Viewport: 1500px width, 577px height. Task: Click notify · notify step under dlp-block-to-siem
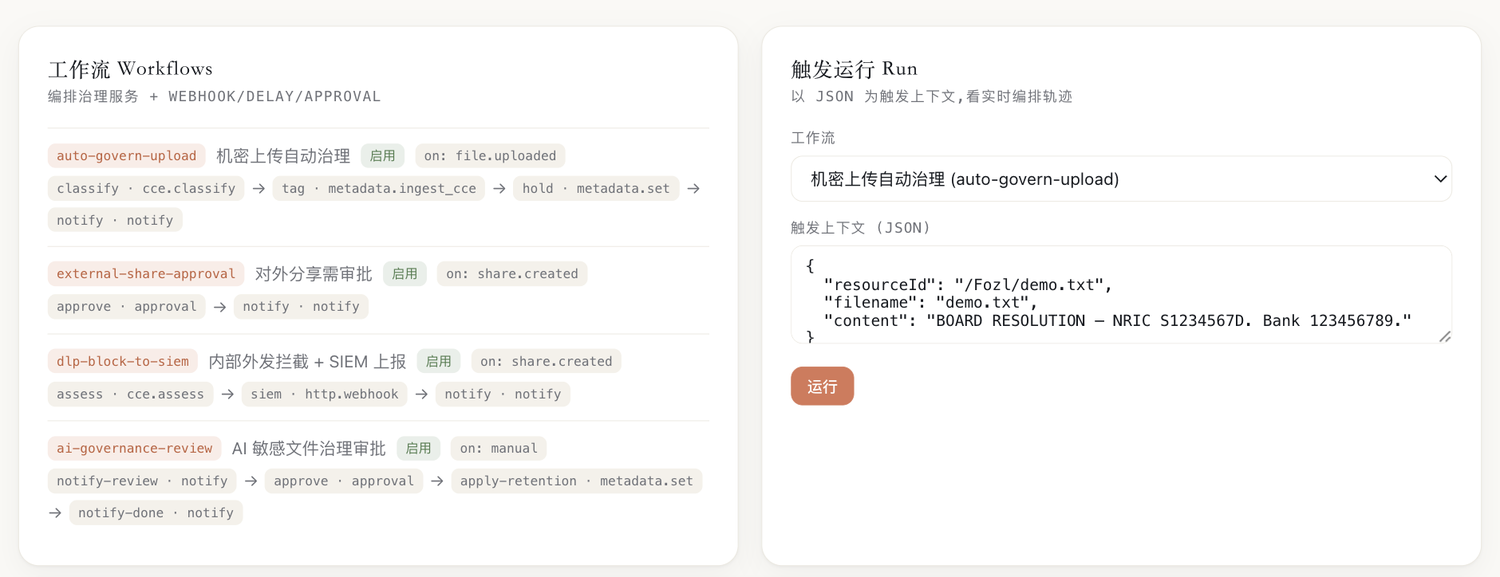(x=503, y=394)
